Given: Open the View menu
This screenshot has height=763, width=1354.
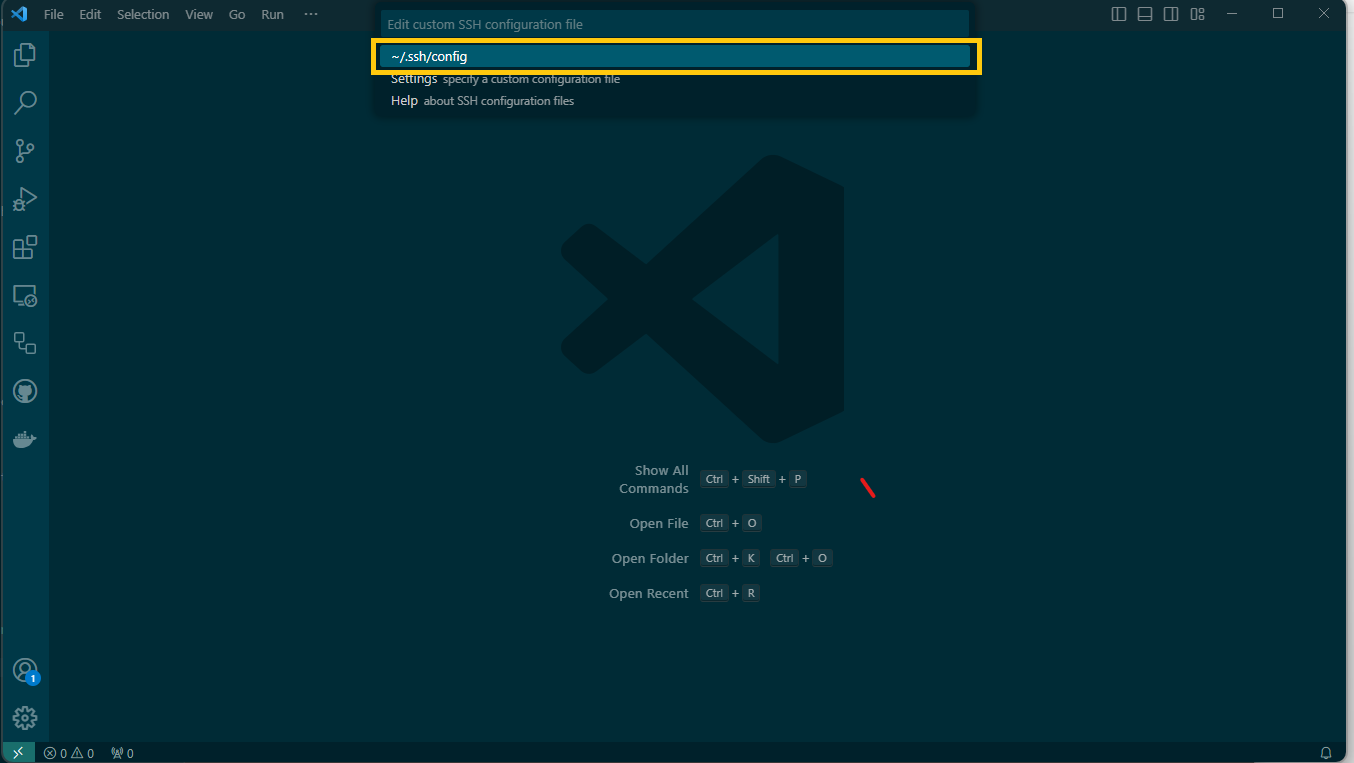Looking at the screenshot, I should (x=198, y=14).
